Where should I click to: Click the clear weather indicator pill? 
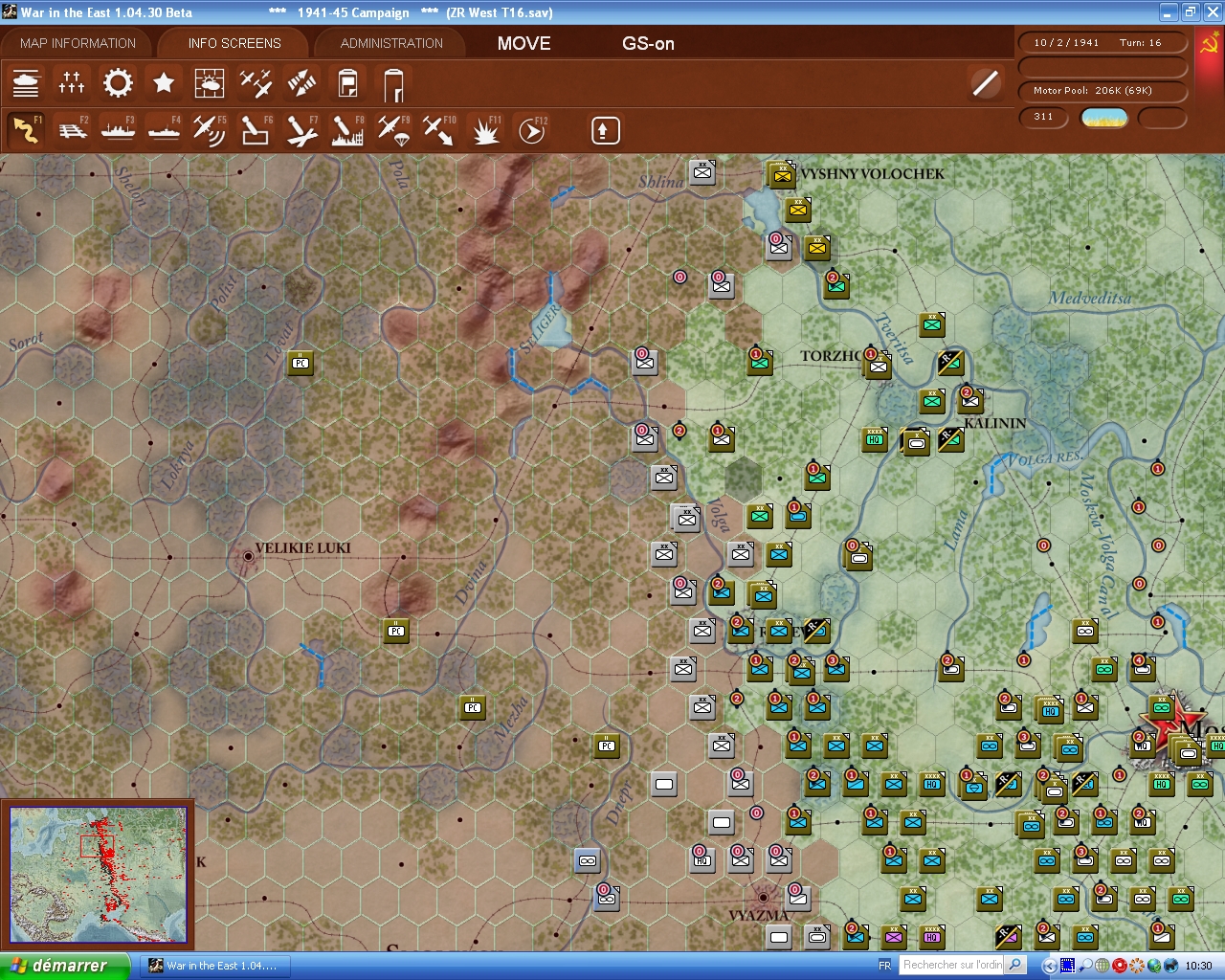tap(1103, 118)
